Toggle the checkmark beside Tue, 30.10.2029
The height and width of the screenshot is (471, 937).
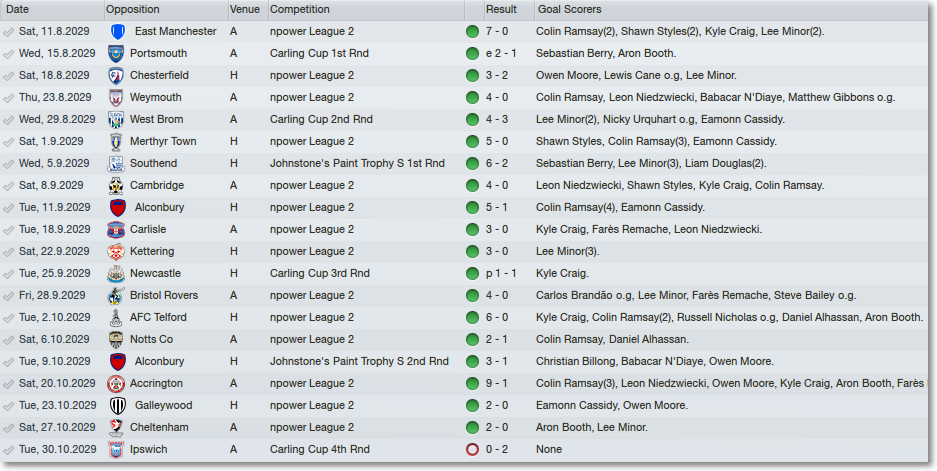[x=8, y=449]
